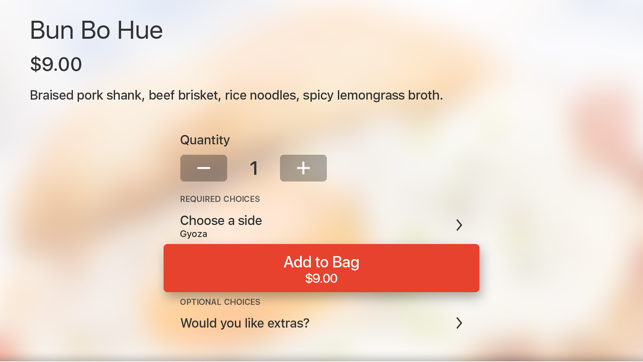Image resolution: width=643 pixels, height=362 pixels.
Task: Select the quantity value 1
Action: click(254, 168)
